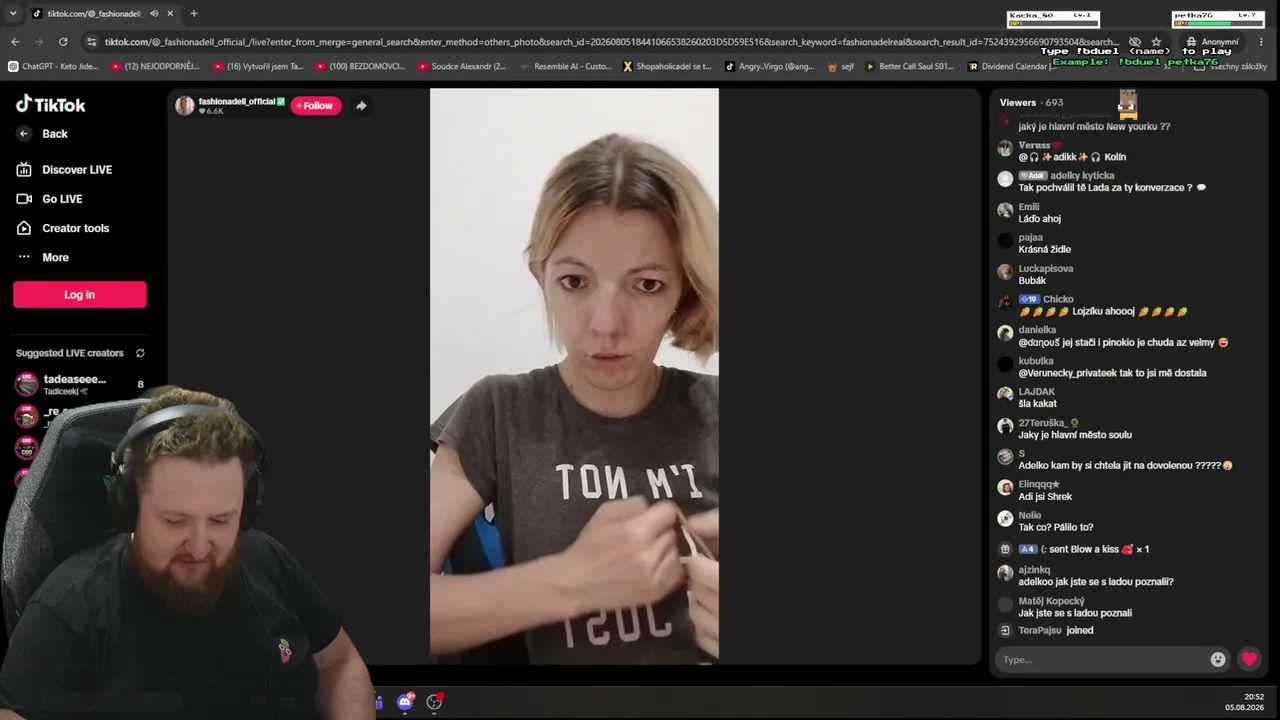Open emoji picker in chat

pyautogui.click(x=1218, y=660)
